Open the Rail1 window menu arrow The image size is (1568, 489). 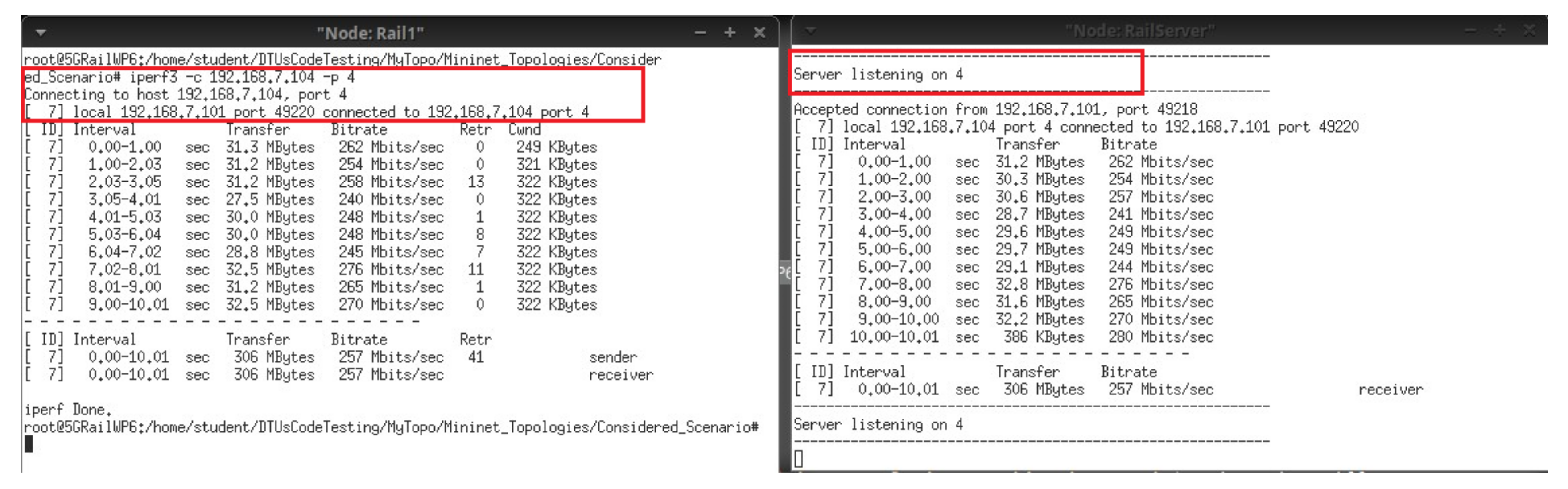tap(41, 32)
